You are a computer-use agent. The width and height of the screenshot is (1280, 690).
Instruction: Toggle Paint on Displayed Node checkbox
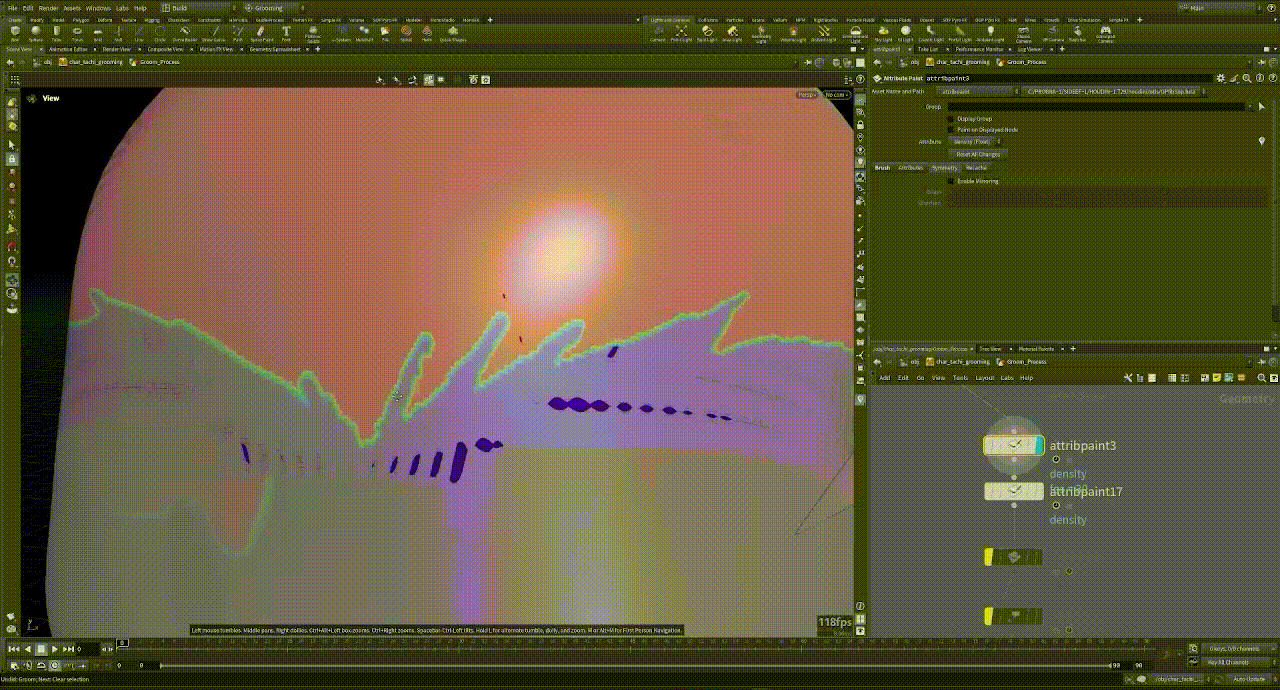[950, 130]
